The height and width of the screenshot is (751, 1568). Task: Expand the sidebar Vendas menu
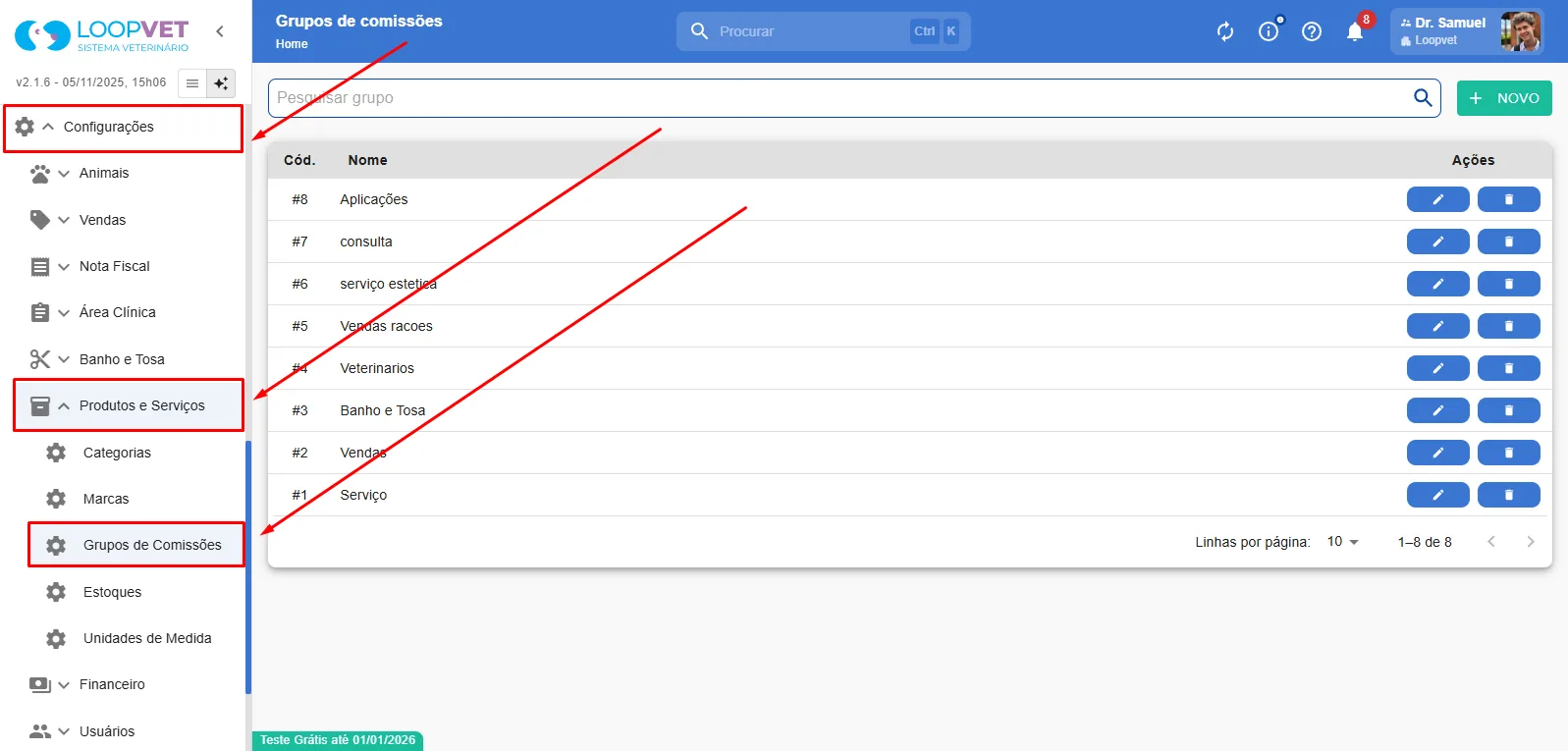click(124, 220)
